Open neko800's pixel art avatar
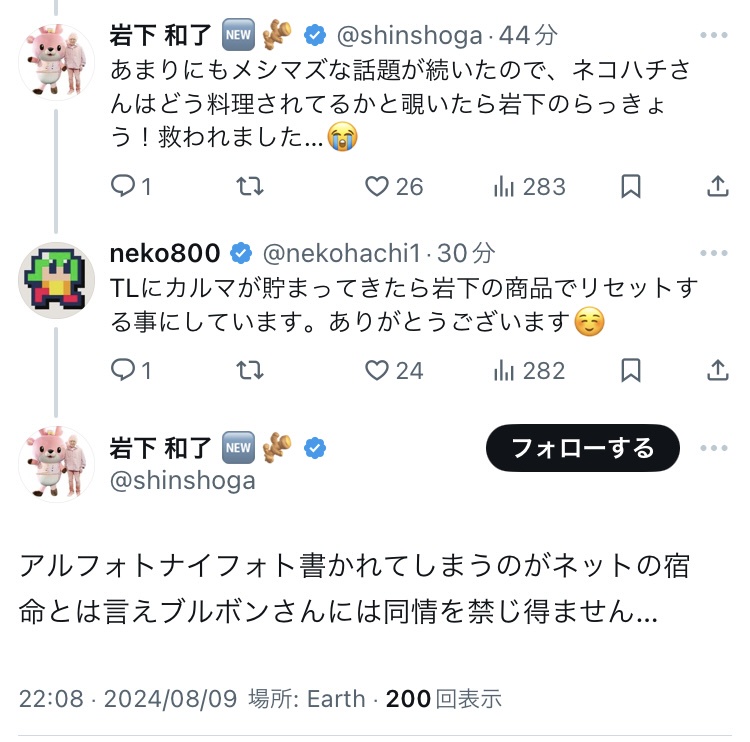 point(57,279)
